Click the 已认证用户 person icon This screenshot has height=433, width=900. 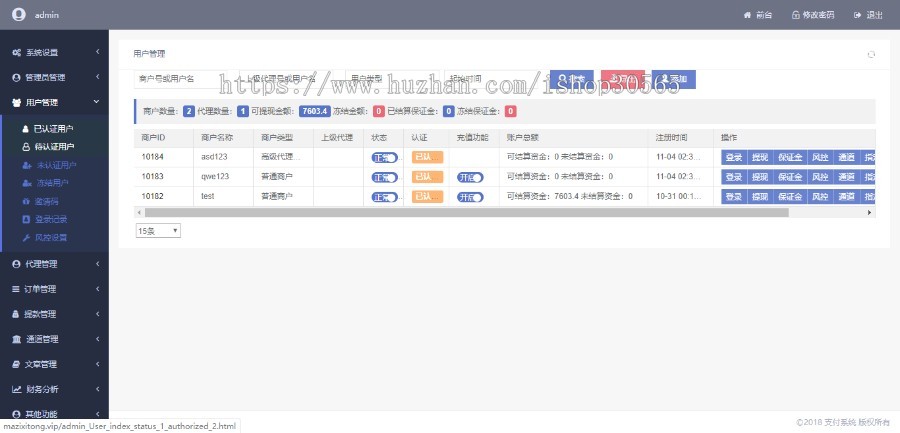(25, 129)
